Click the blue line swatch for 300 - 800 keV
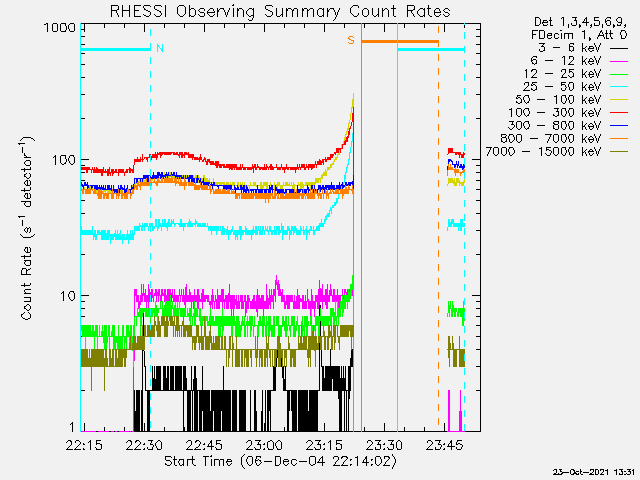 (x=619, y=126)
